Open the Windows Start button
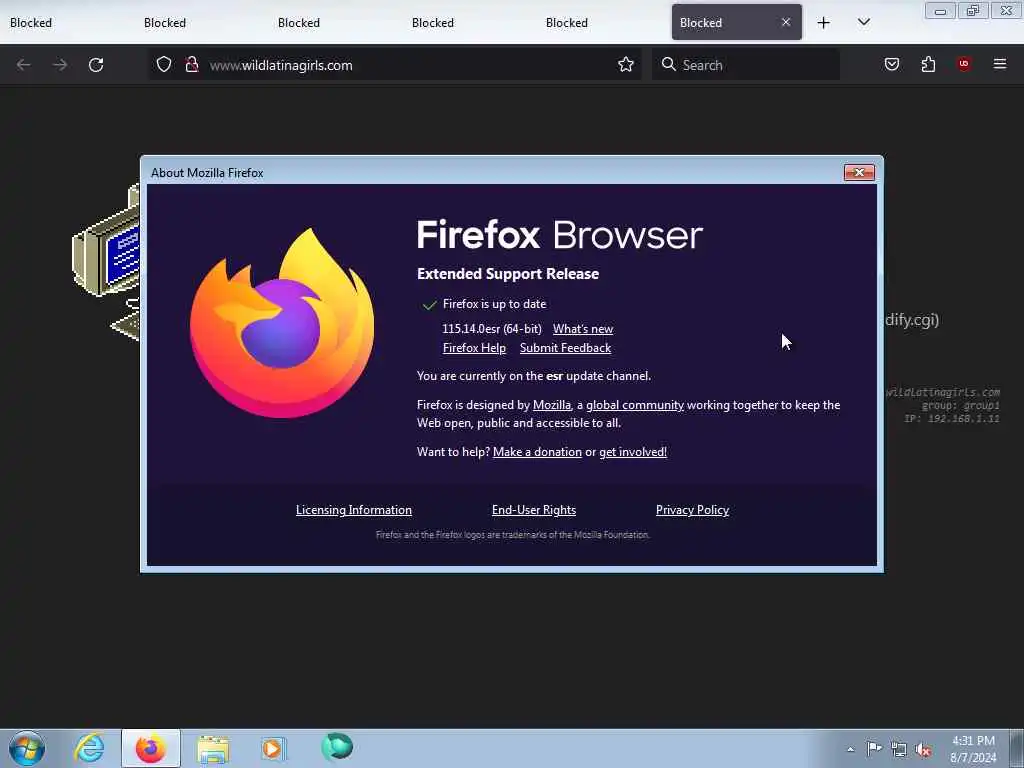The height and width of the screenshot is (768, 1024). tap(27, 748)
